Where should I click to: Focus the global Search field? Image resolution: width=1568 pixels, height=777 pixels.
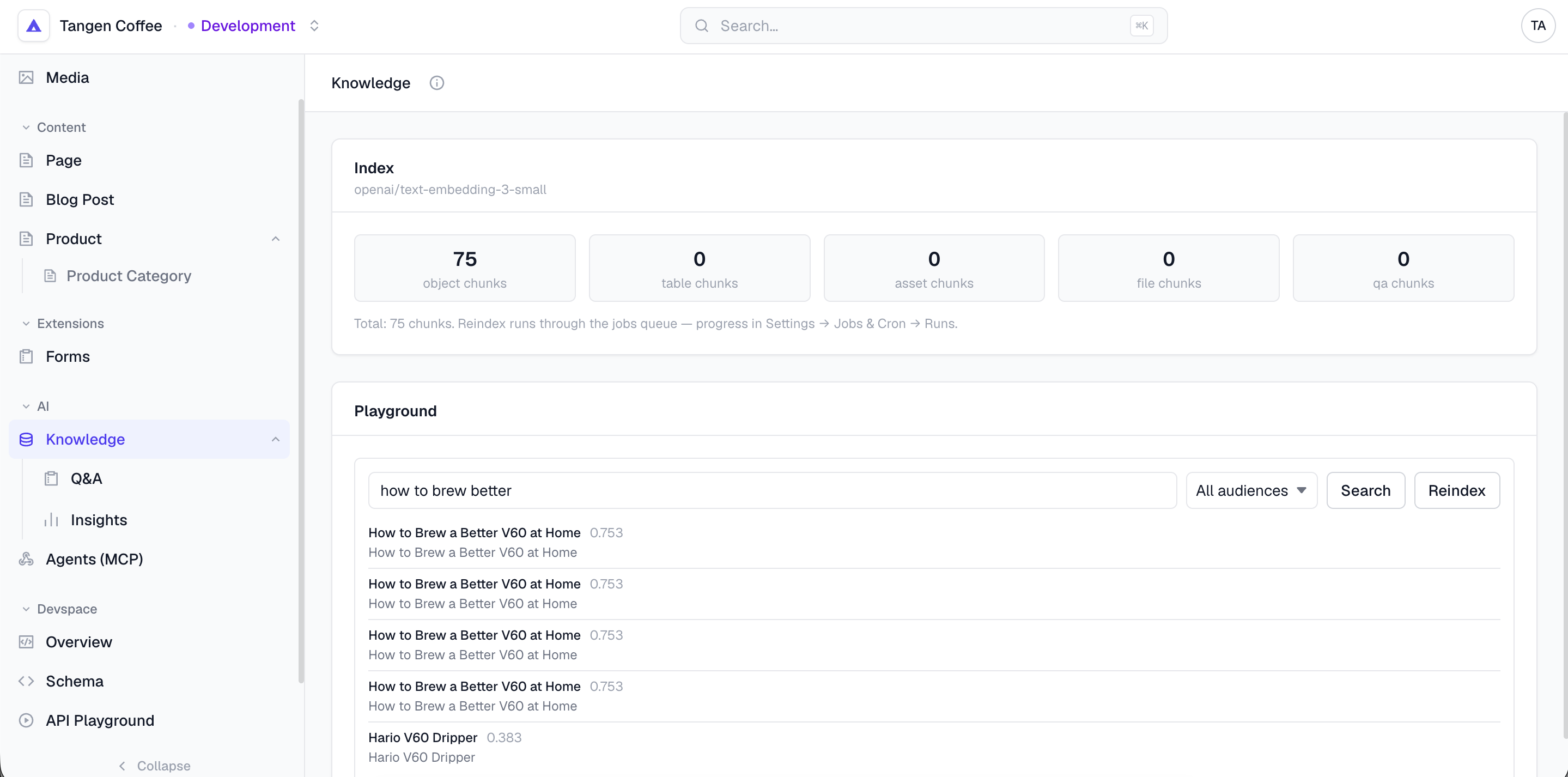(x=923, y=26)
